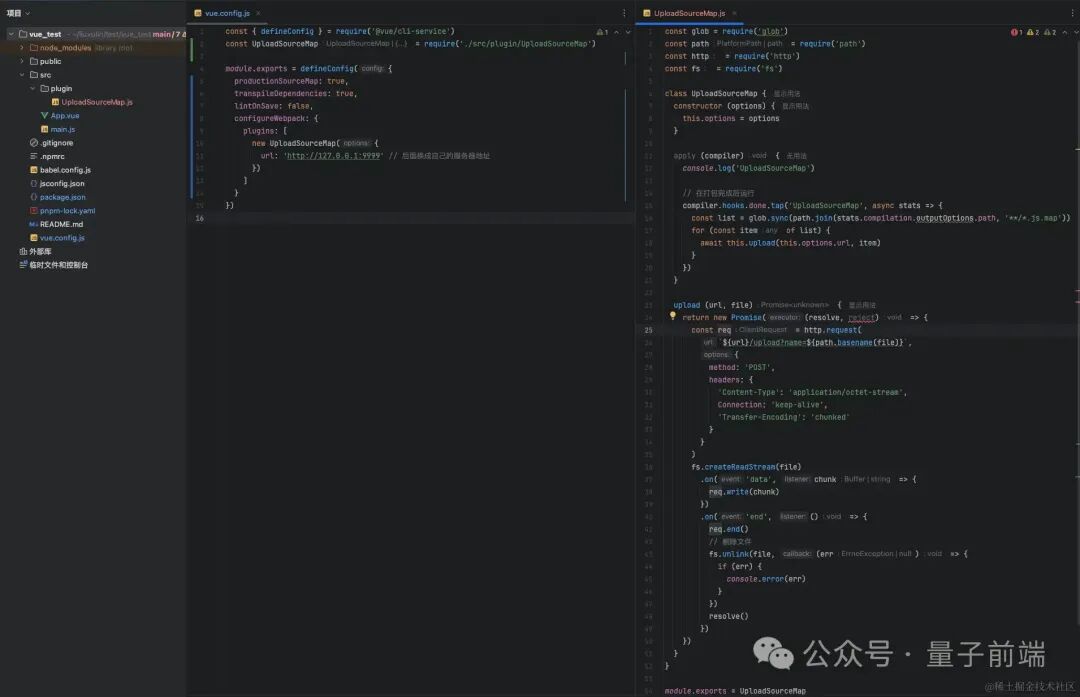Click the YAML icon beside pnpm-lock.yaml
This screenshot has width=1080, height=697.
[34, 211]
